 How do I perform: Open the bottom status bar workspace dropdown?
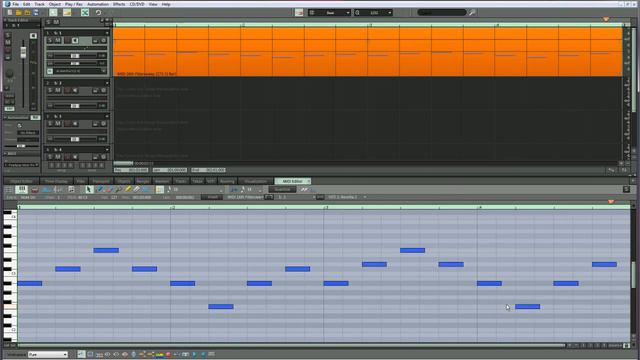48,355
